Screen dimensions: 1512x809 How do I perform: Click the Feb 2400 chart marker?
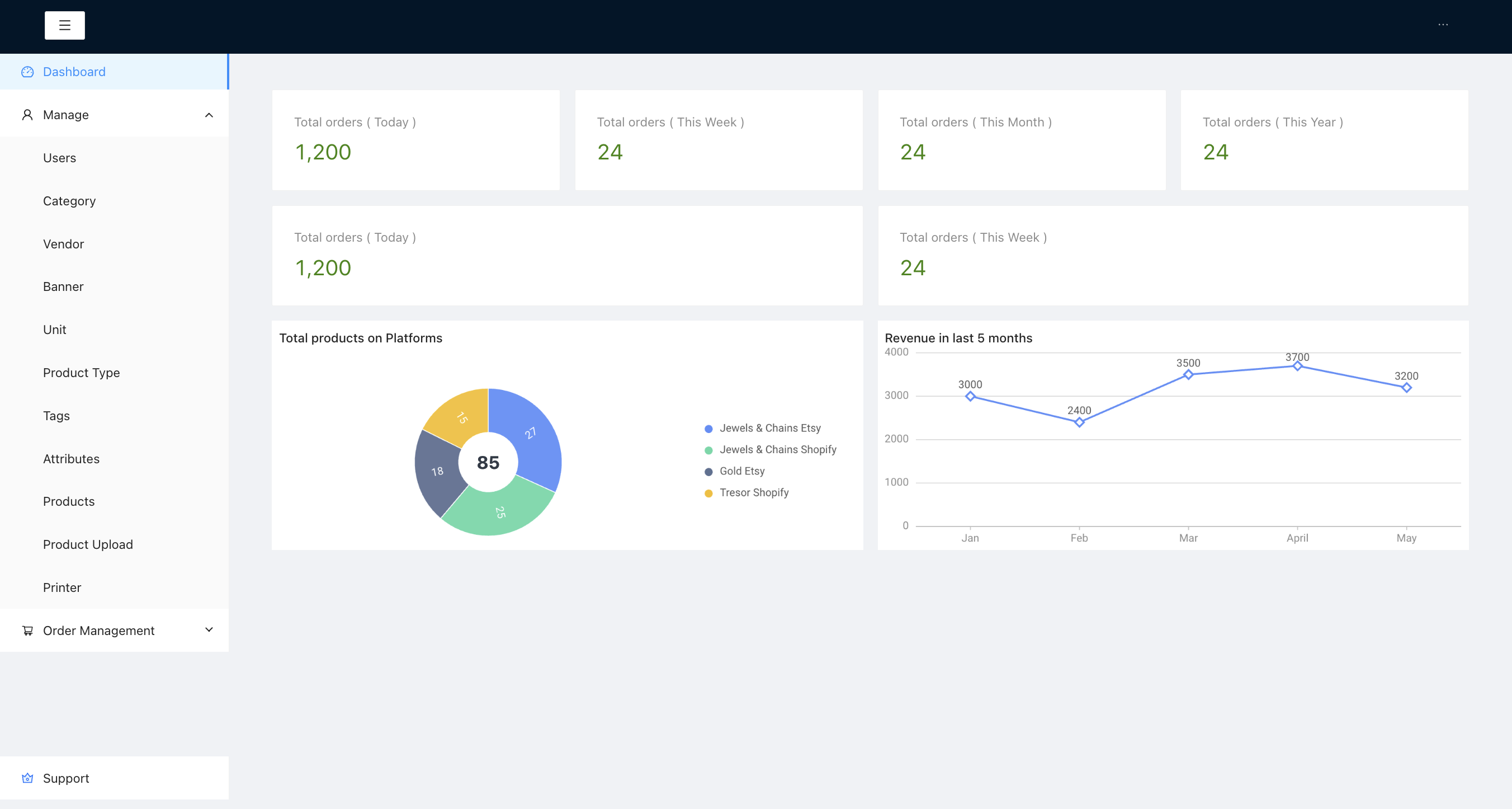click(1079, 422)
